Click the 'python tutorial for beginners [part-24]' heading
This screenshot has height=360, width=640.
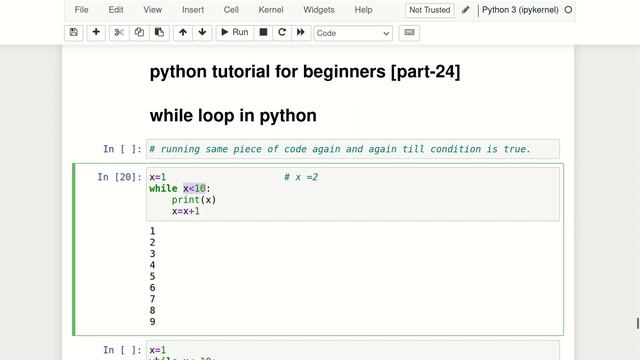click(305, 72)
